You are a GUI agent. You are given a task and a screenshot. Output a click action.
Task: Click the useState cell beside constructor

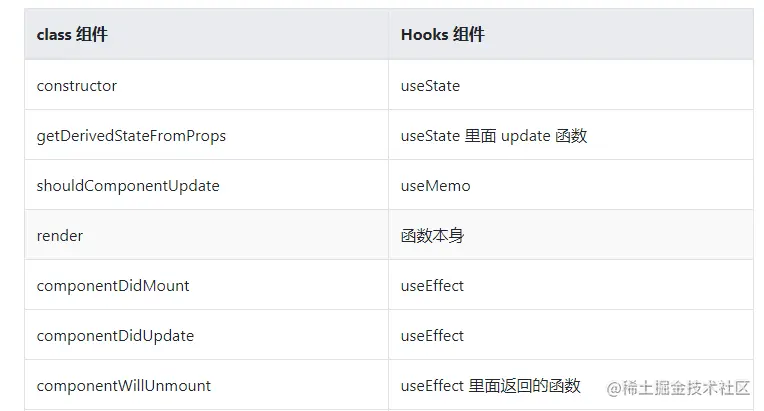(430, 86)
